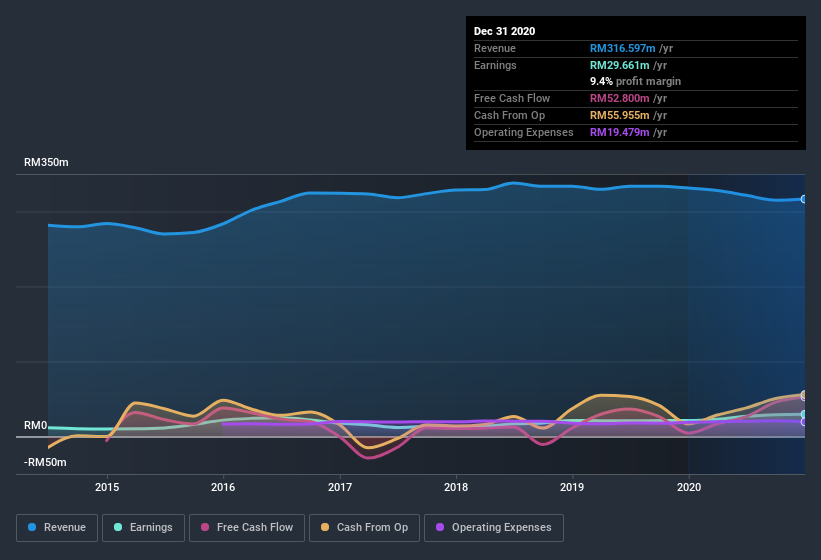821x560 pixels.
Task: Select the Cash From Op end-point marker
Action: coord(804,394)
